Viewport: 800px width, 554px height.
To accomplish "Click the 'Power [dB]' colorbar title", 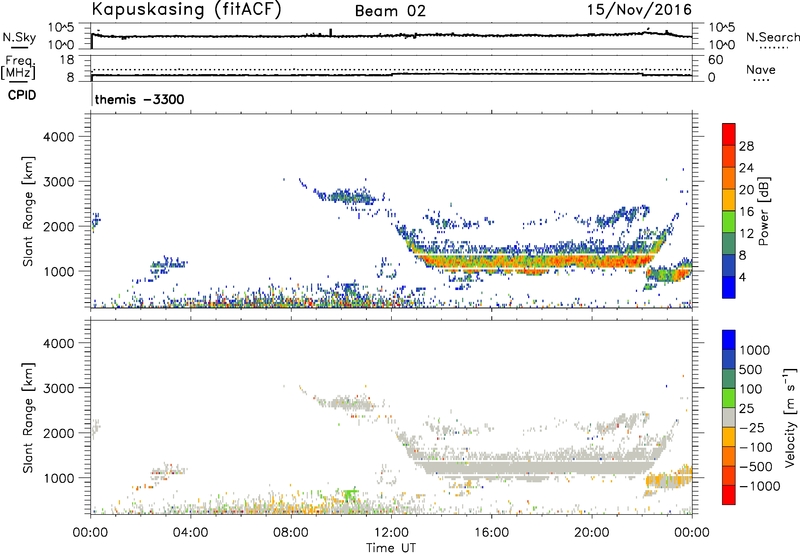I will click(763, 211).
